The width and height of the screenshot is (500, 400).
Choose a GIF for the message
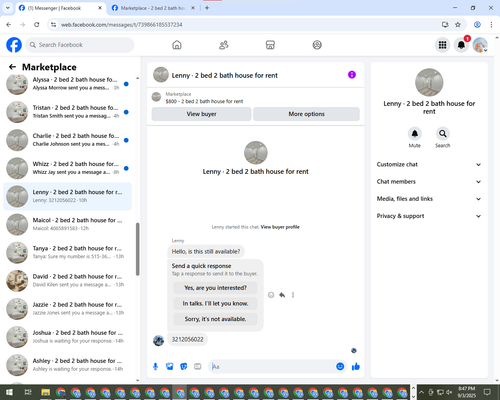point(198,367)
